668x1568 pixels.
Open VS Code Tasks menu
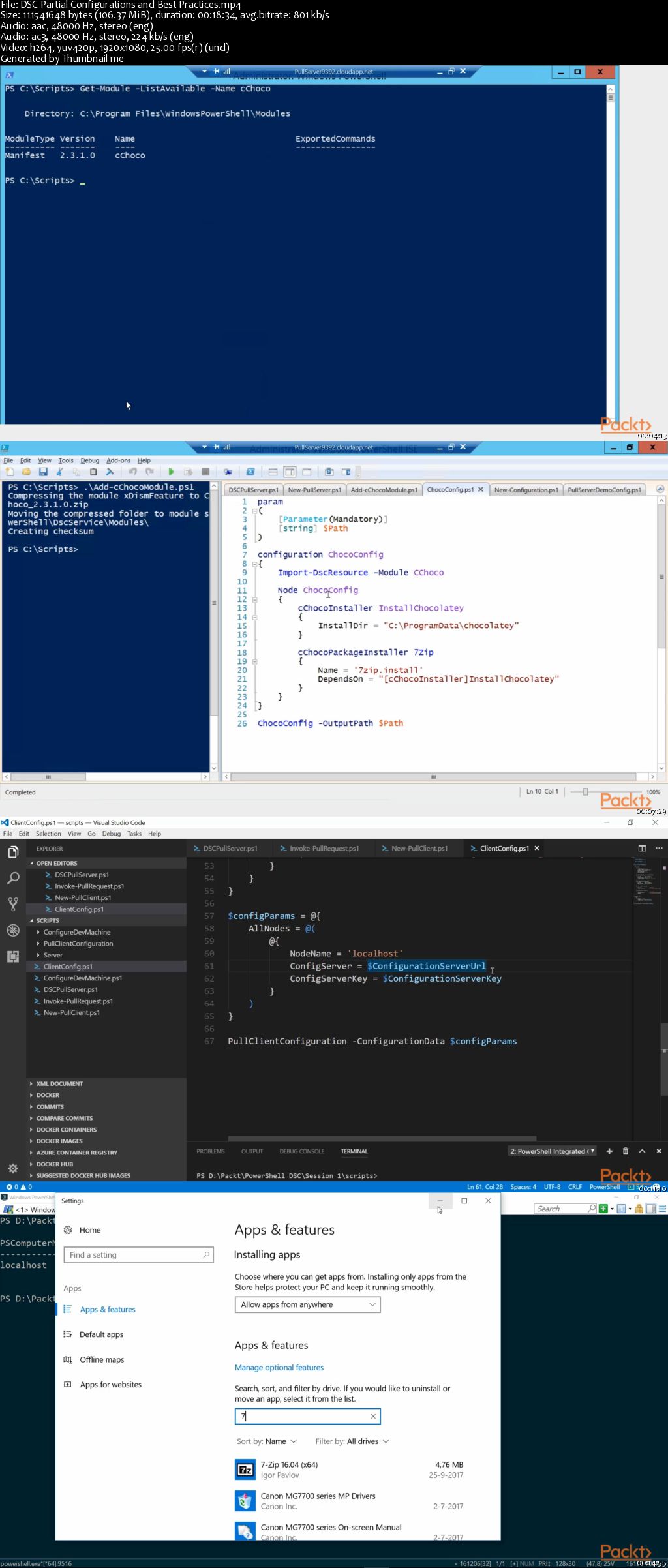coord(134,834)
